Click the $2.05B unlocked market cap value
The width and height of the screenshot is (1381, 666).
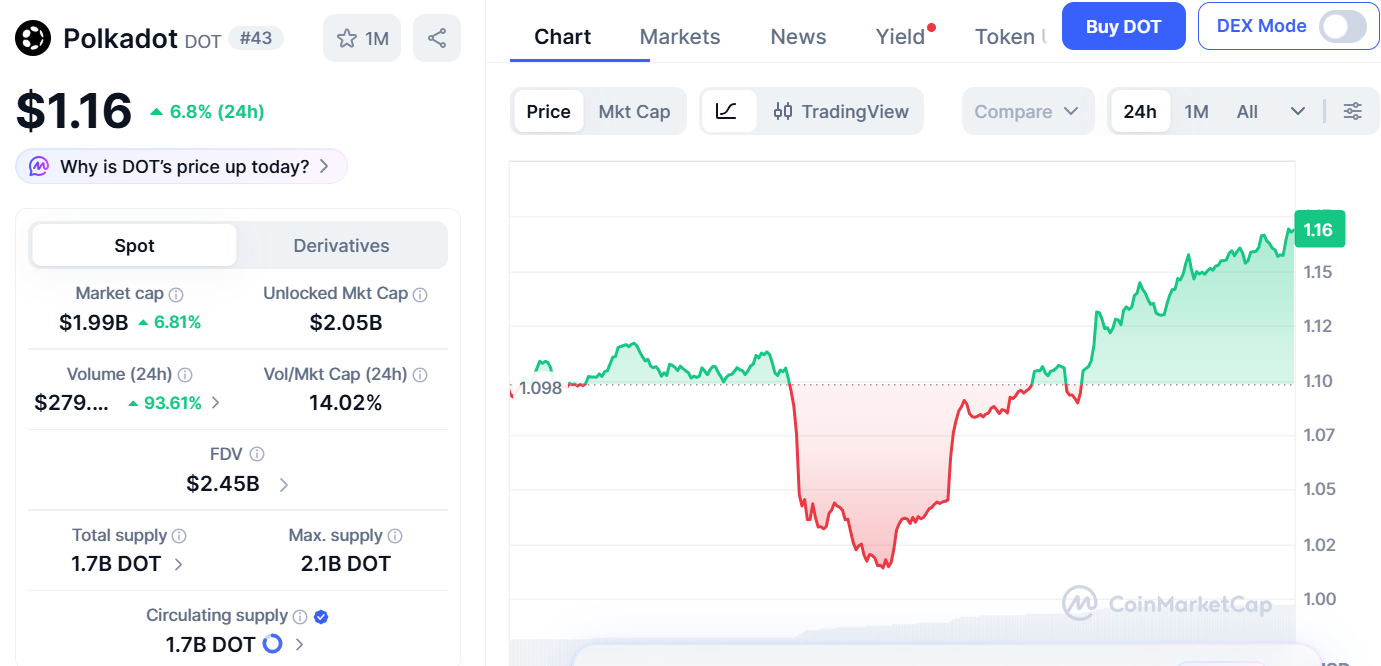(x=346, y=322)
